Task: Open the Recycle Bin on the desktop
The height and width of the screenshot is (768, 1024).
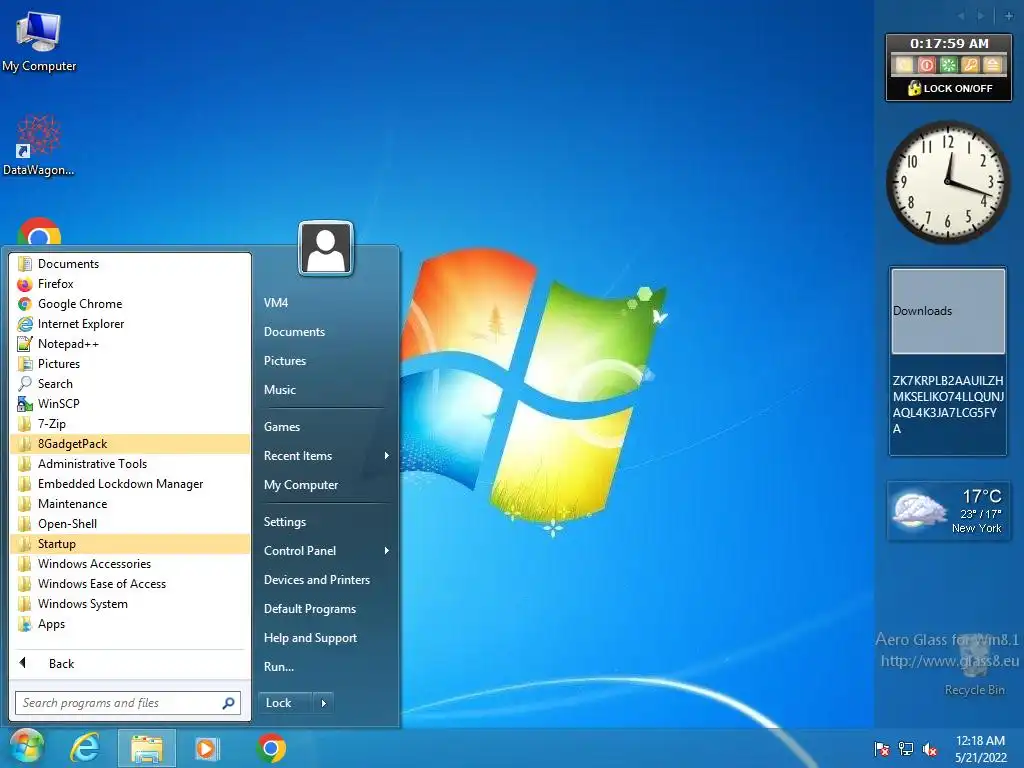Action: click(x=975, y=666)
